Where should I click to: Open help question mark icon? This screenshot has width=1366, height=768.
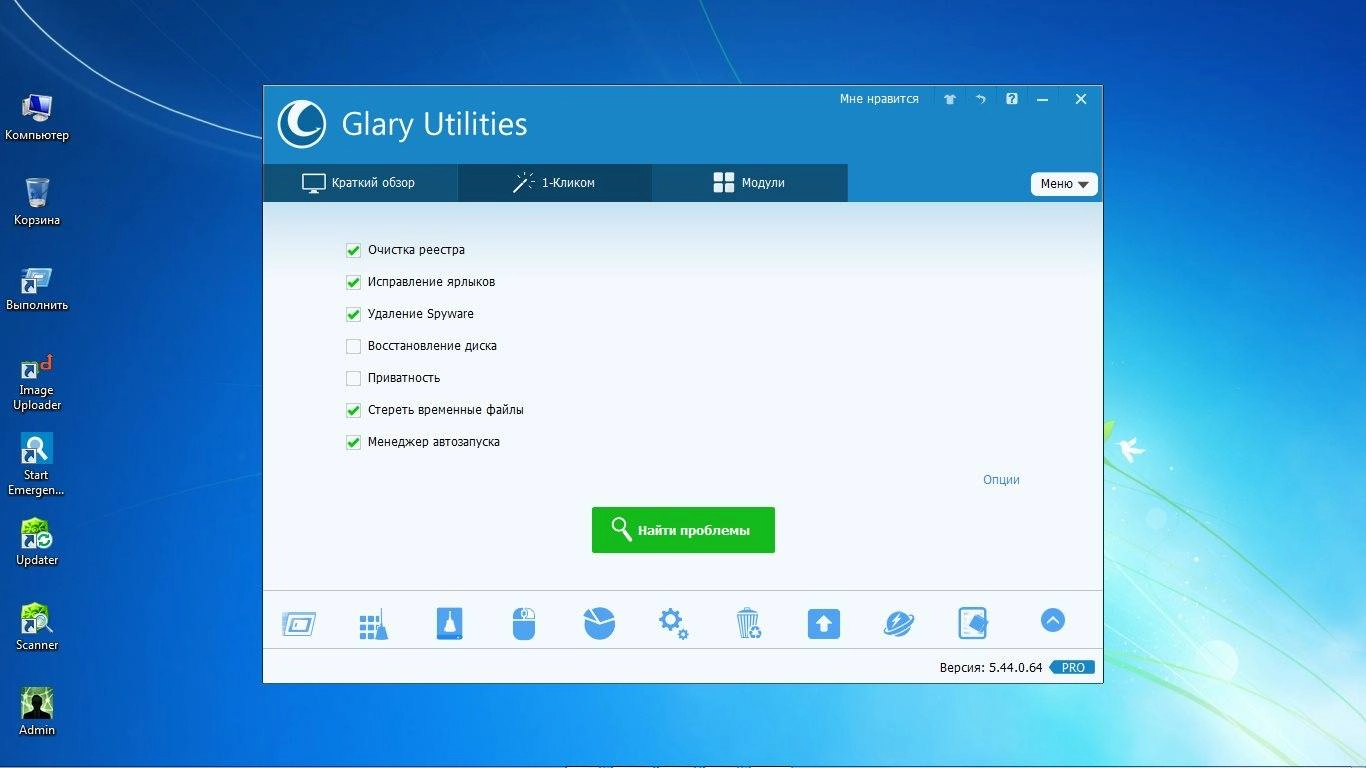pyautogui.click(x=1012, y=99)
